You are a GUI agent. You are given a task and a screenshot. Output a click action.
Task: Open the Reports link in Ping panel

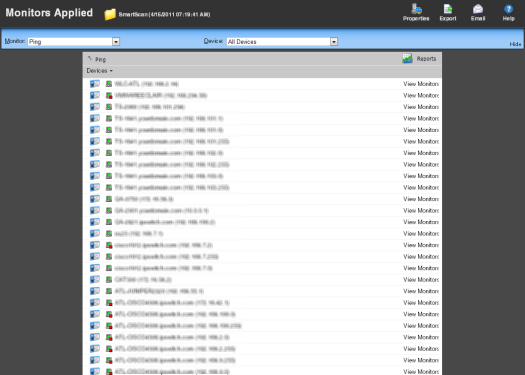point(426,59)
